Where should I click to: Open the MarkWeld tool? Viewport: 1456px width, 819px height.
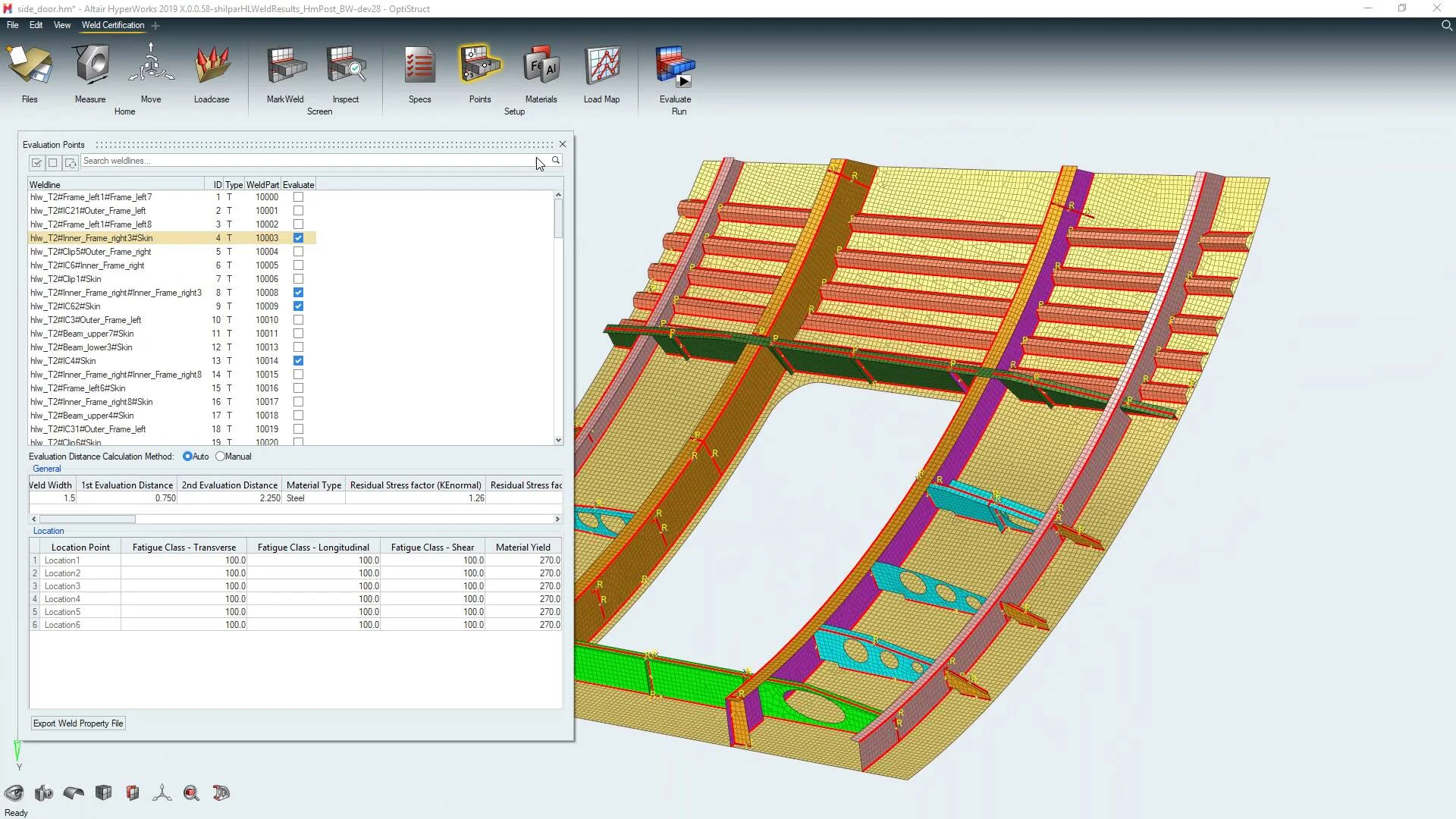[285, 66]
